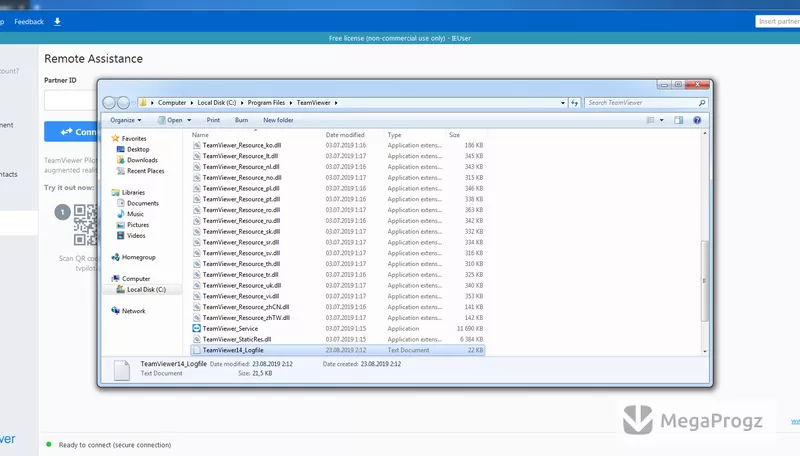Click the Favorites star icon

[x=115, y=138]
